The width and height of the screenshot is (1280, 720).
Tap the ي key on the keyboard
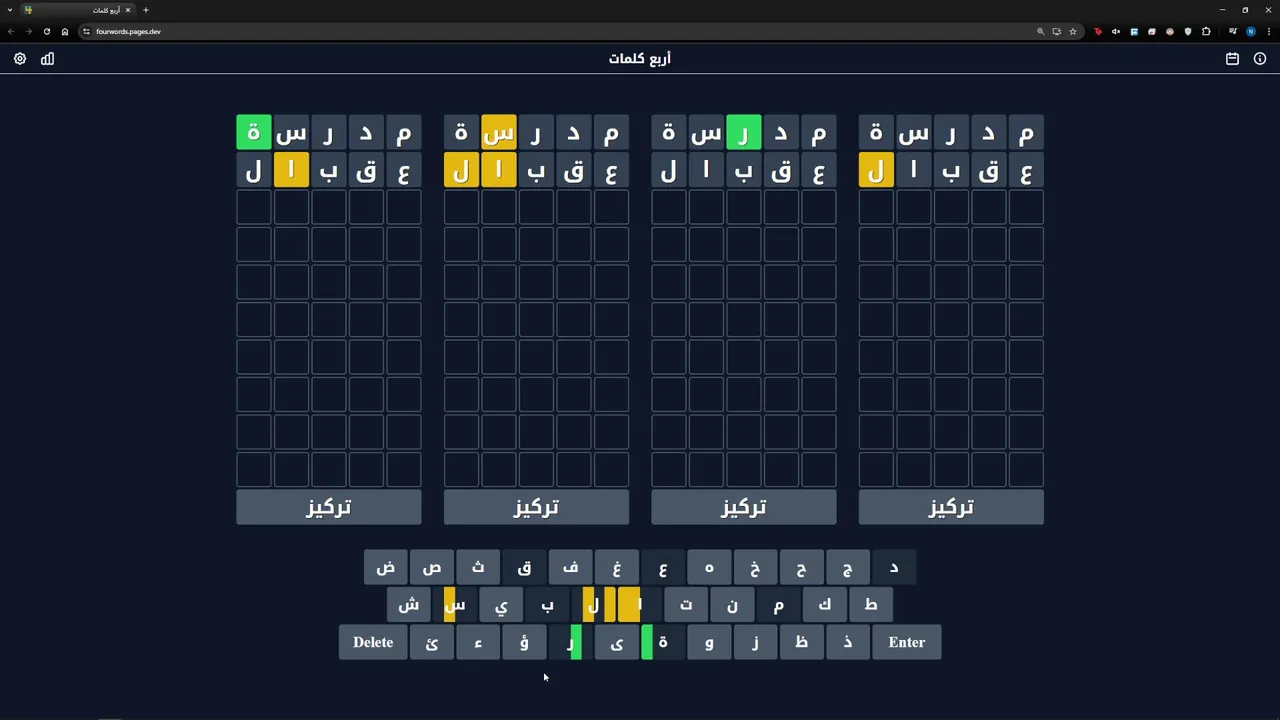point(501,604)
